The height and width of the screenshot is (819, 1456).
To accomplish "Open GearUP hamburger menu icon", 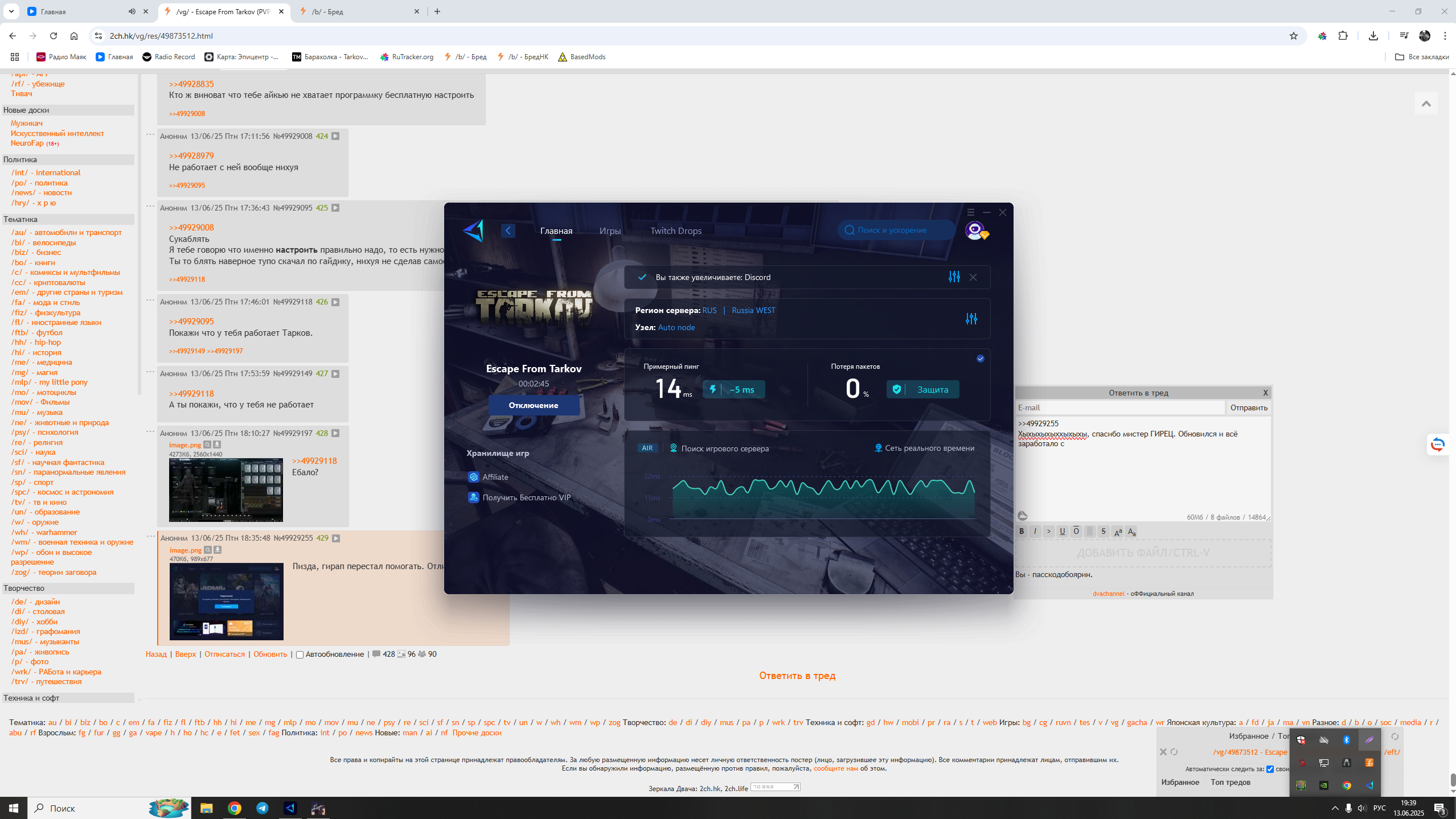I will click(x=971, y=212).
